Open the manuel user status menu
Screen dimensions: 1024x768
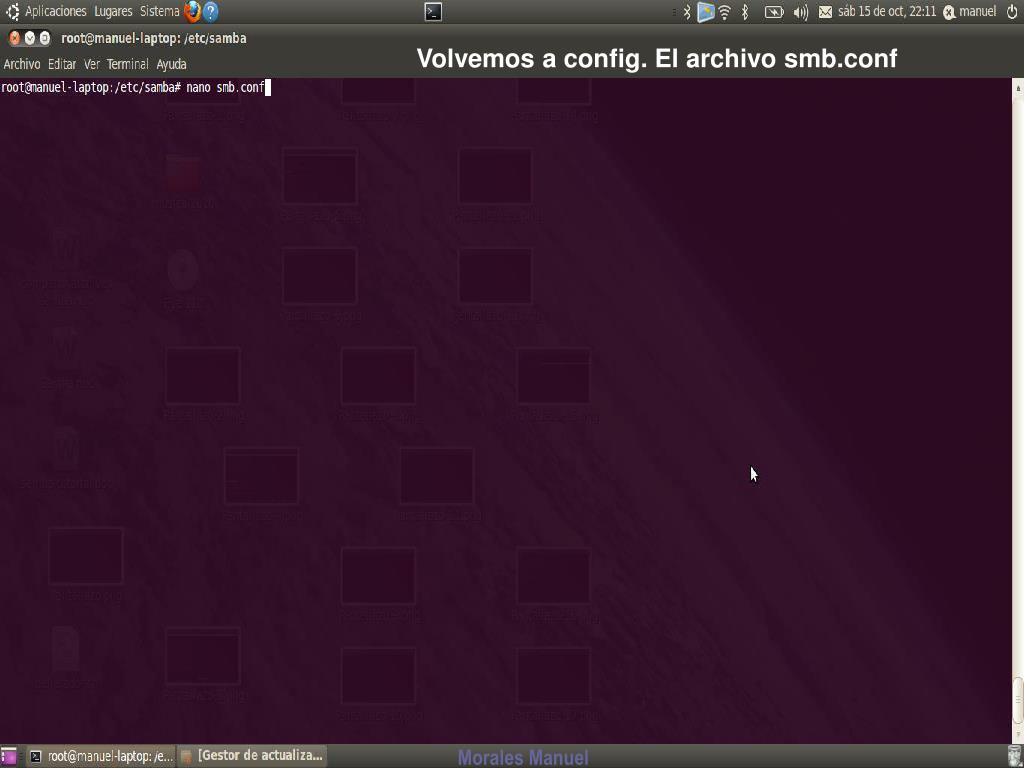tap(970, 12)
